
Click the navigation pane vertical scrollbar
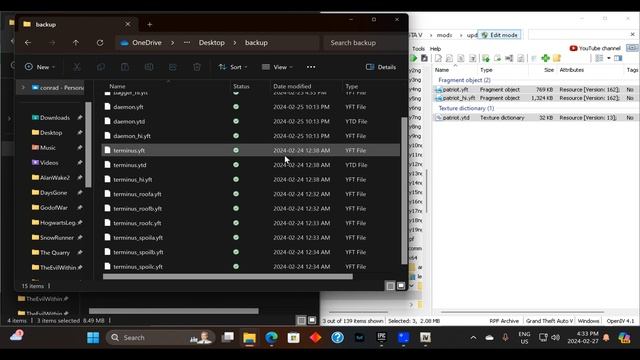tap(88, 145)
